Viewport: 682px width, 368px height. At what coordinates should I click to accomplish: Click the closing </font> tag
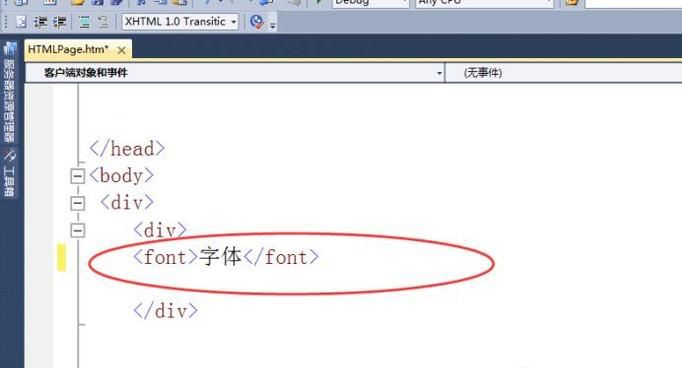coord(281,257)
